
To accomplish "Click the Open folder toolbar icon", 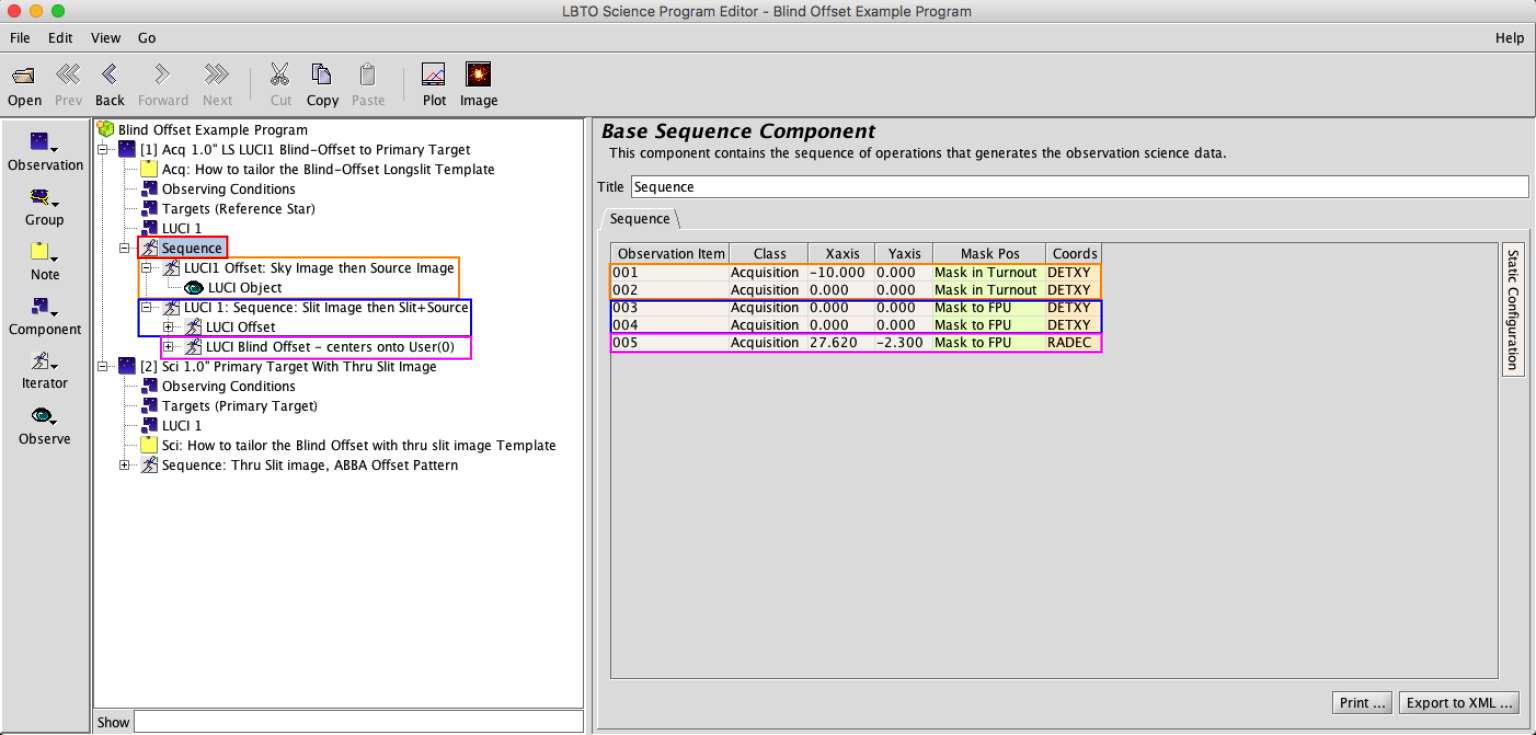I will click(24, 75).
